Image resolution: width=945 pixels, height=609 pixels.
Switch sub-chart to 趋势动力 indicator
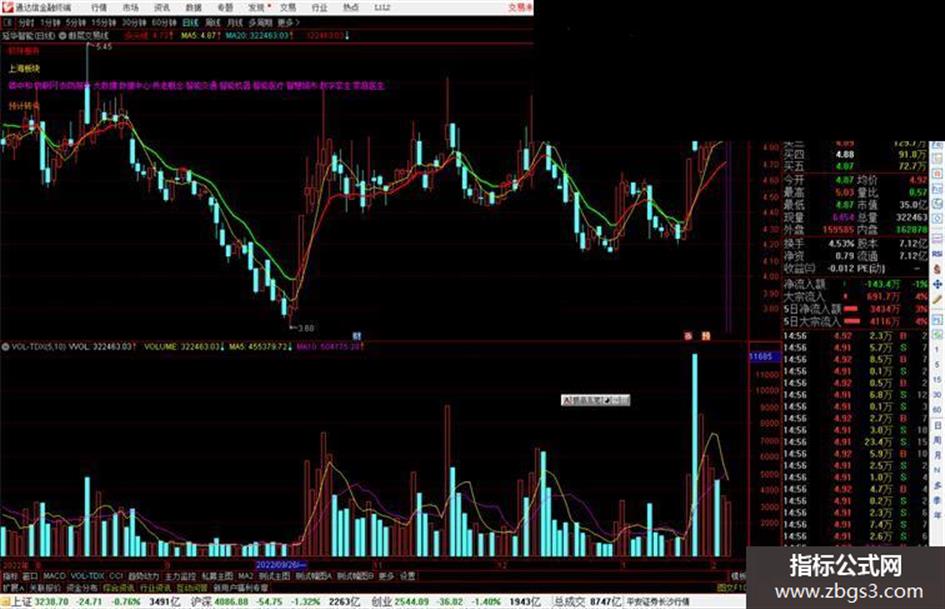tap(143, 576)
